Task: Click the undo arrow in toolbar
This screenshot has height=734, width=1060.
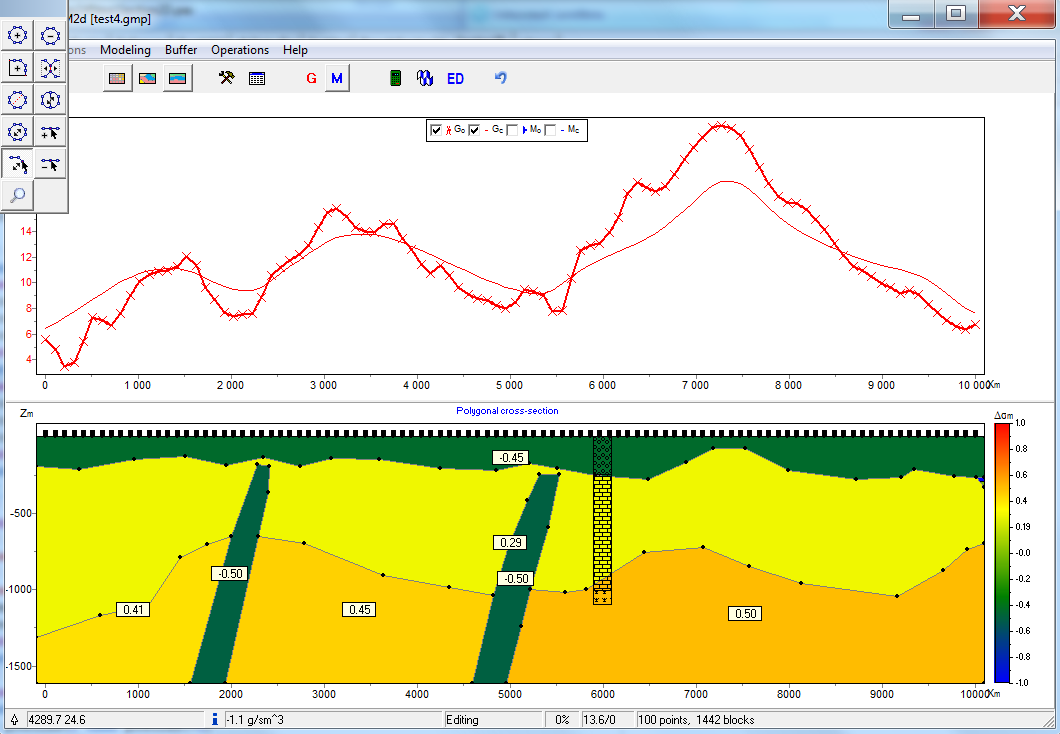Action: click(501, 78)
